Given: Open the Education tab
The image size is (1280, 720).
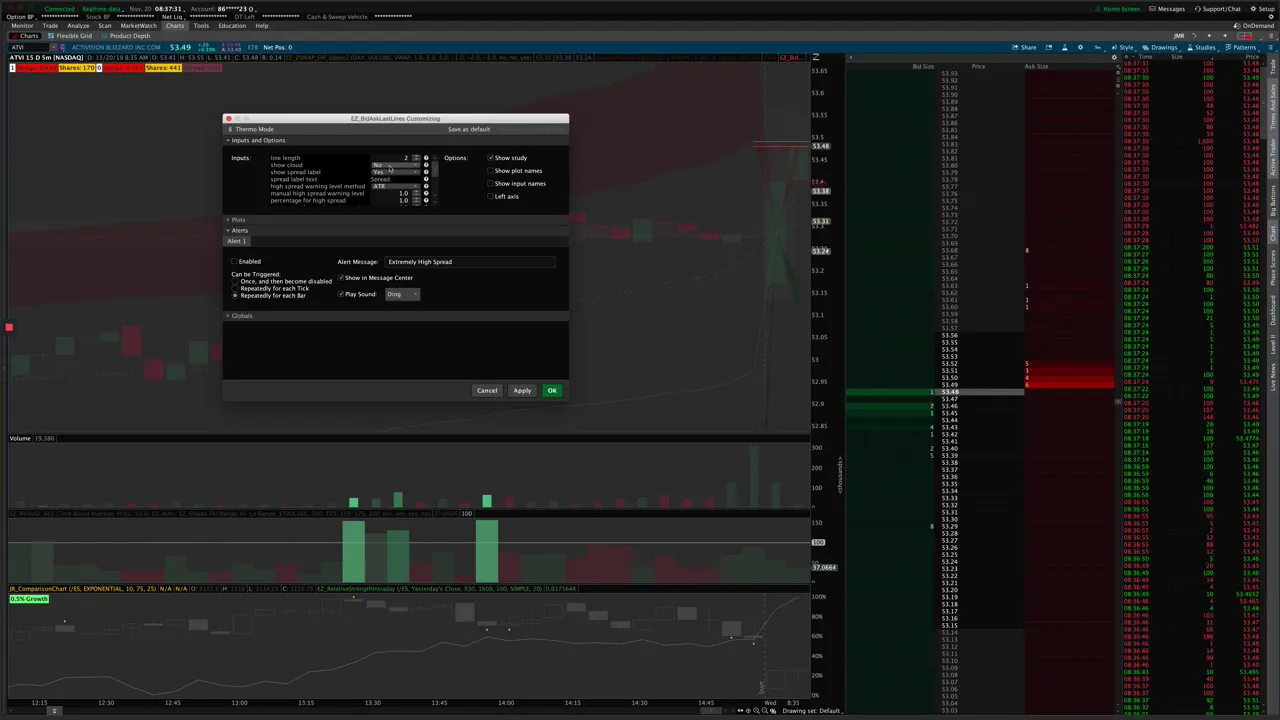Looking at the screenshot, I should (232, 26).
